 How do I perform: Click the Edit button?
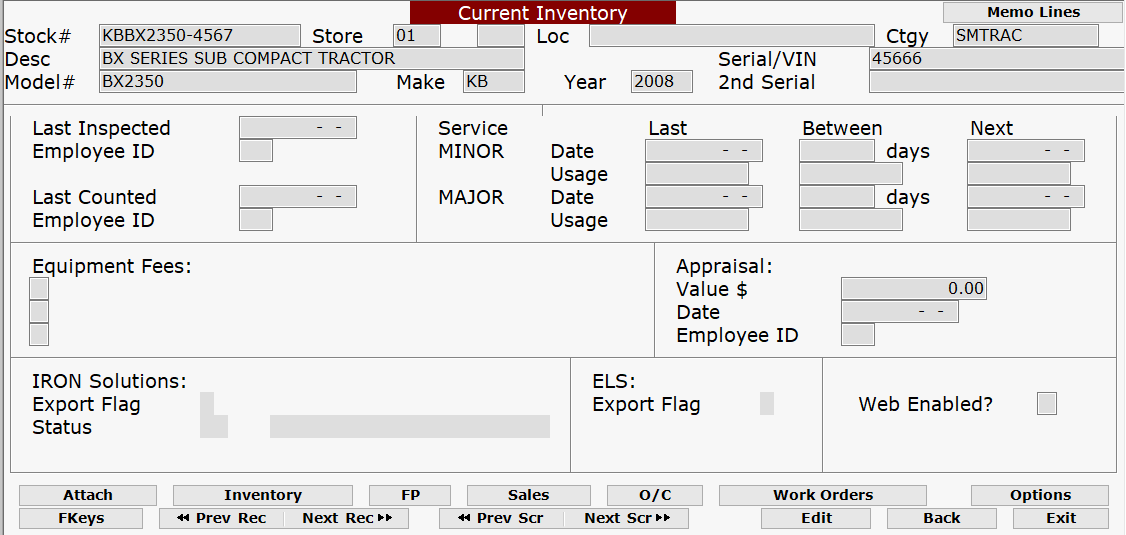[816, 518]
